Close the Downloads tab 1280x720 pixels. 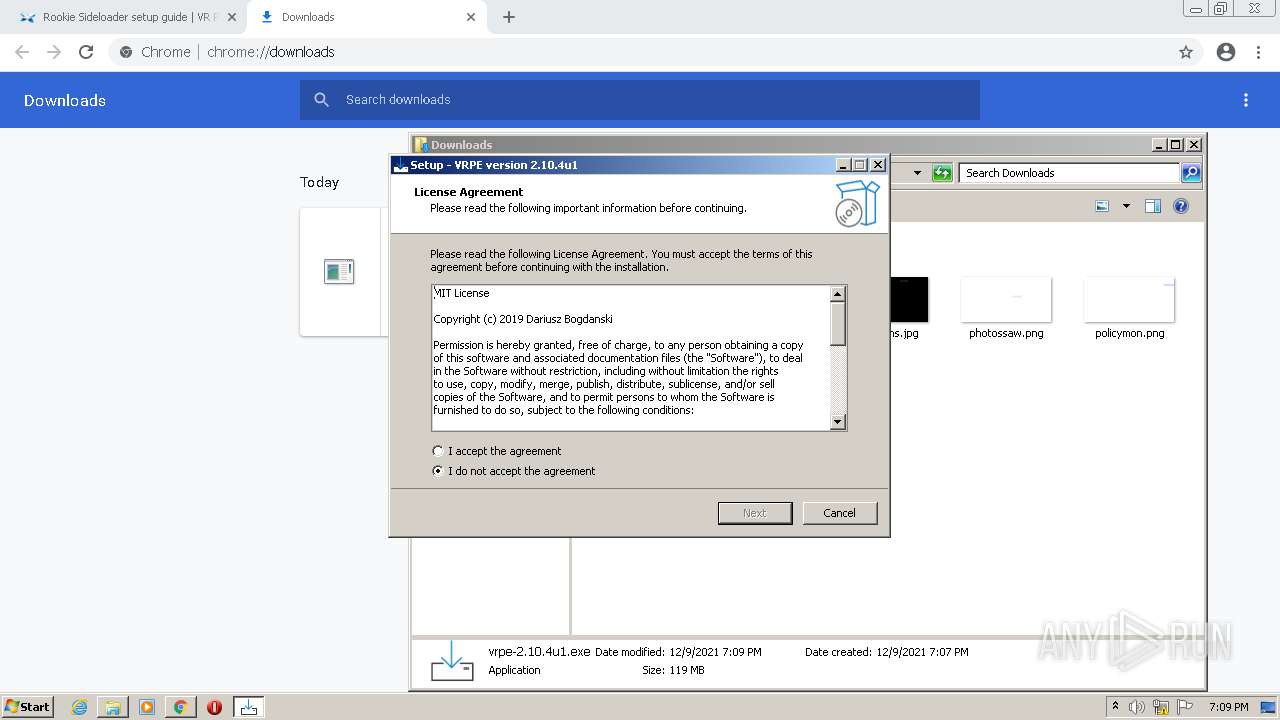tap(471, 17)
